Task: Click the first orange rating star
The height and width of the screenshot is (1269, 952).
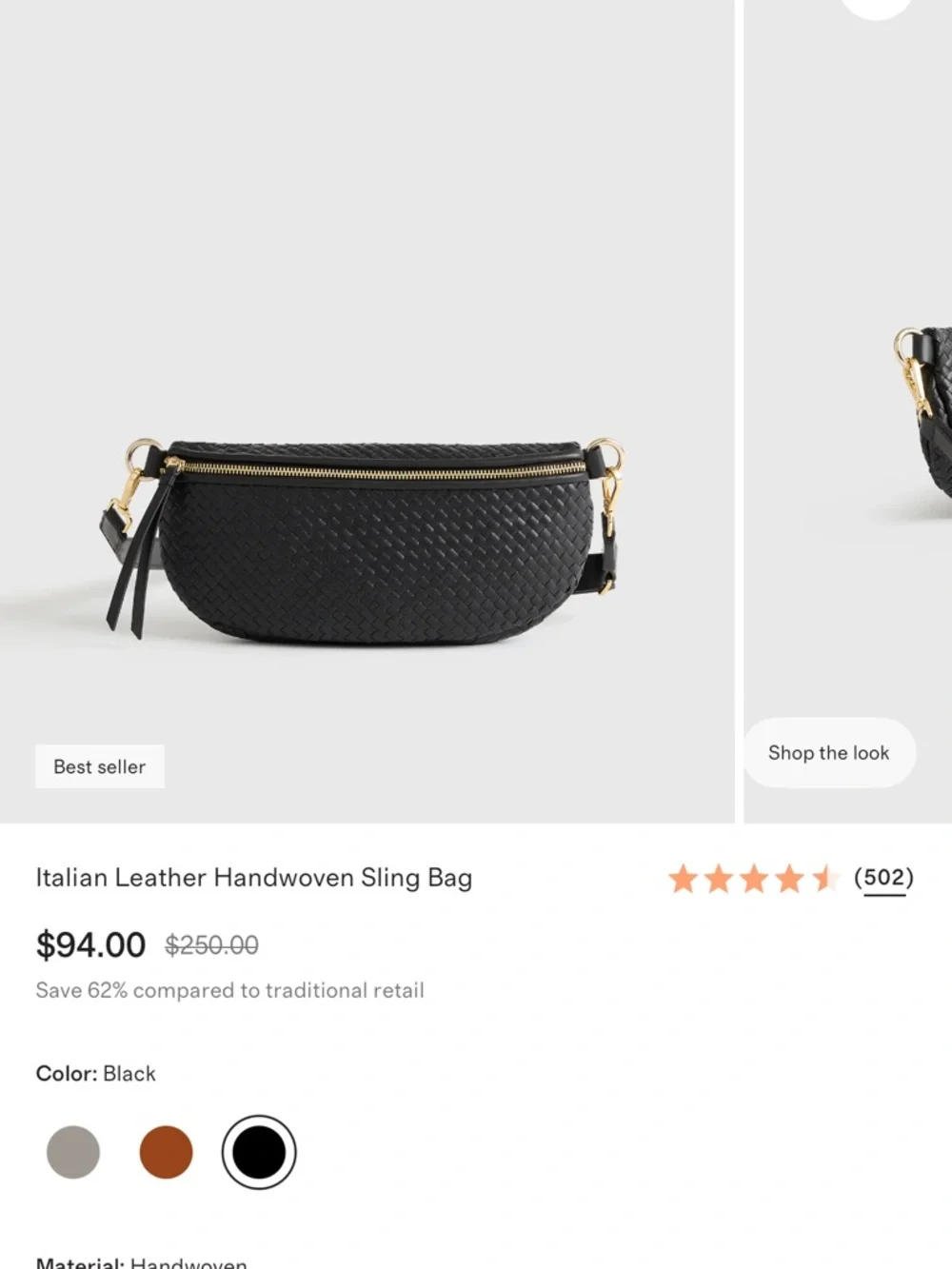Action: tap(683, 879)
